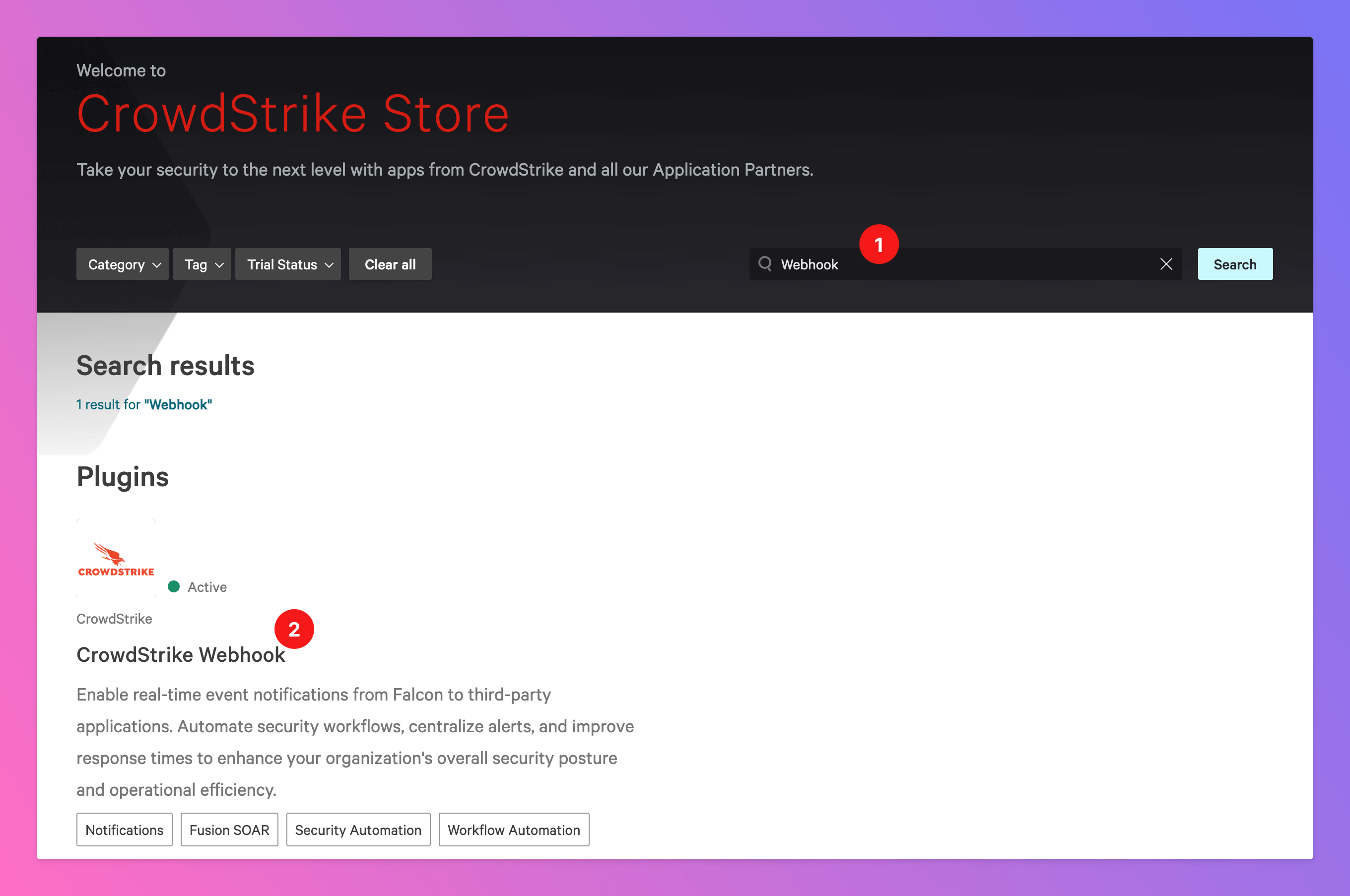Select the Notifications tag
This screenshot has height=896, width=1350.
tap(124, 830)
